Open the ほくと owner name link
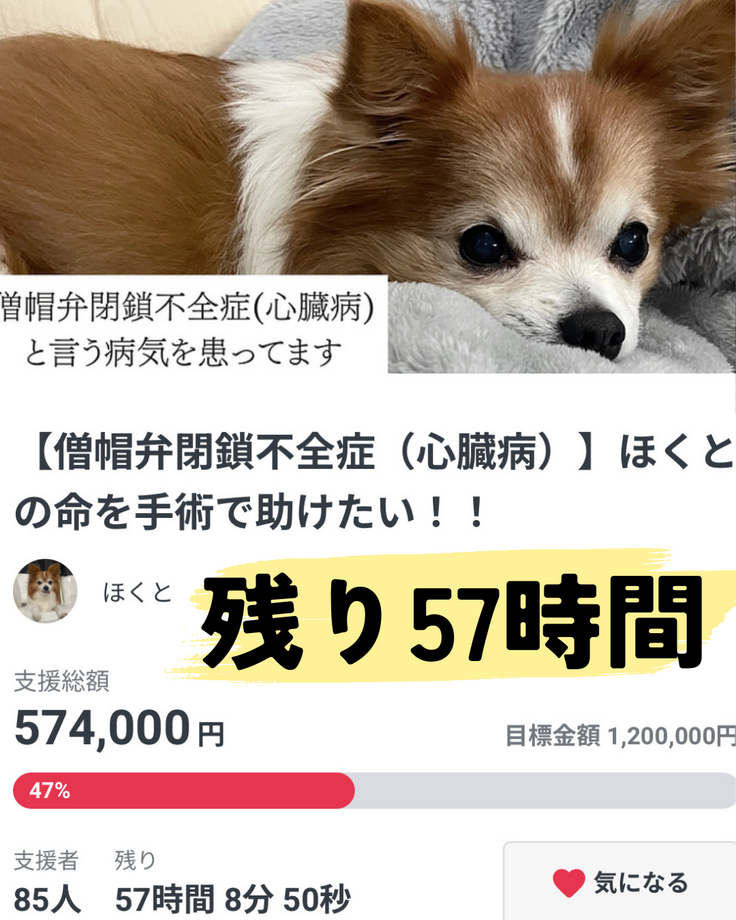The image size is (736, 920). pyautogui.click(x=137, y=592)
